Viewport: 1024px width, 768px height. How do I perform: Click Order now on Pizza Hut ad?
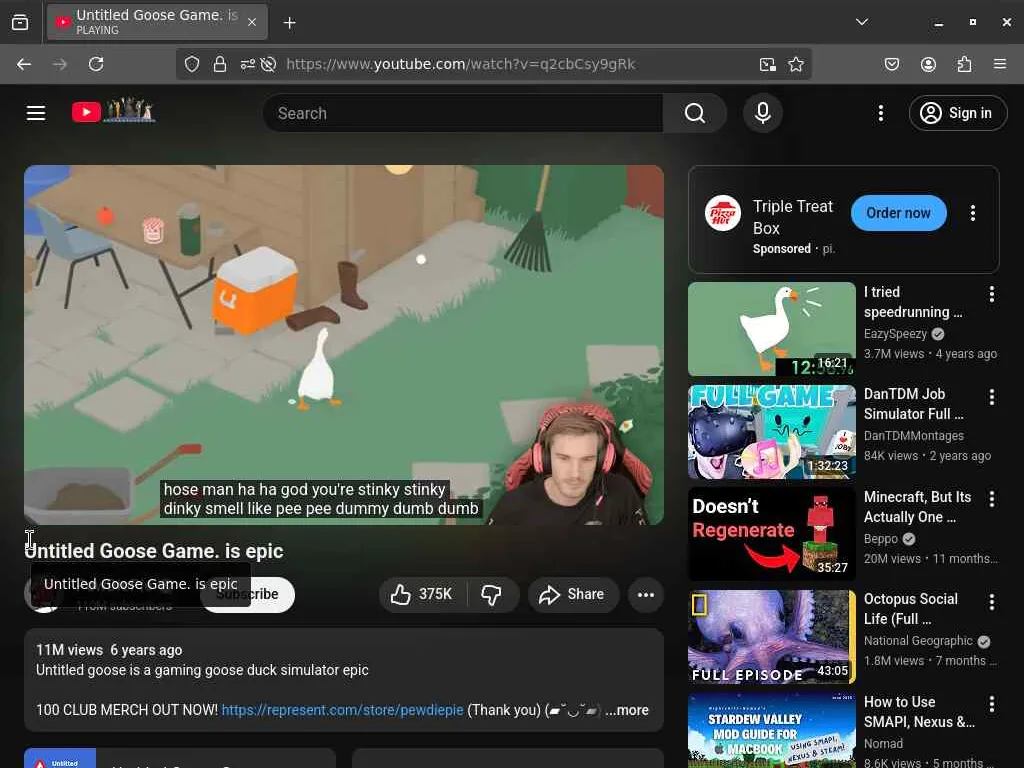(x=898, y=213)
